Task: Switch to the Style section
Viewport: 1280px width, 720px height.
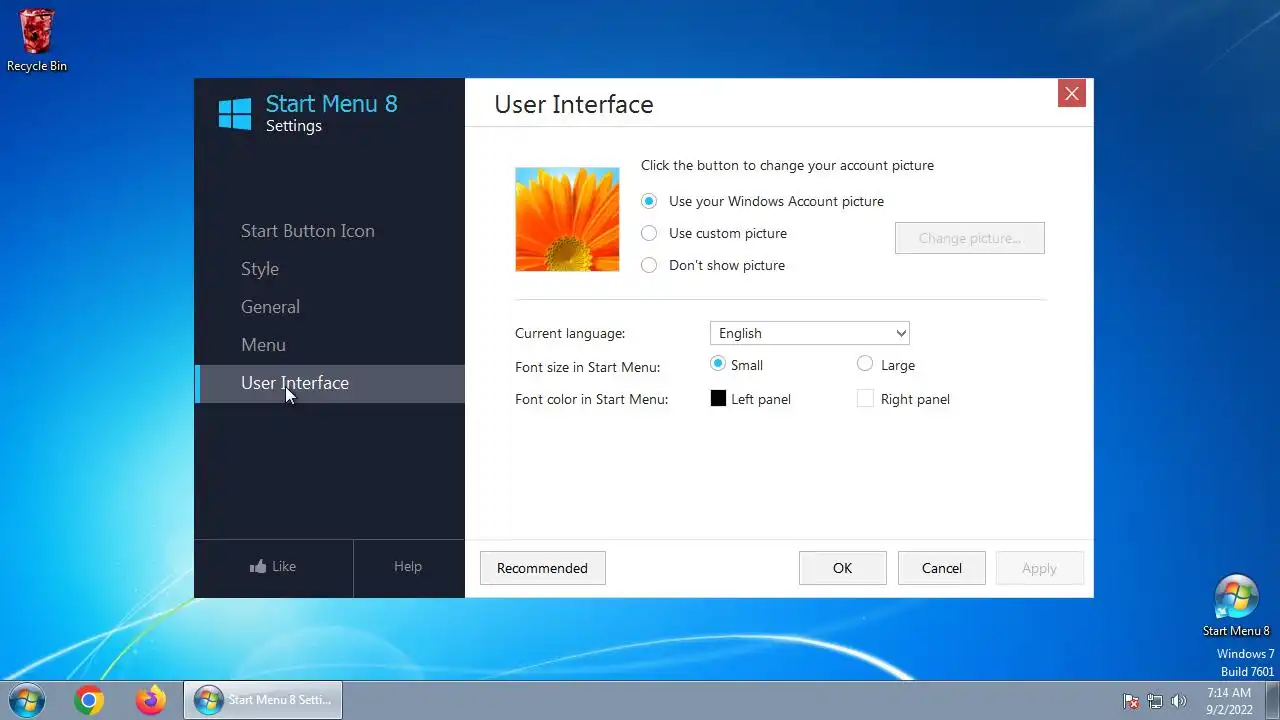Action: [260, 269]
